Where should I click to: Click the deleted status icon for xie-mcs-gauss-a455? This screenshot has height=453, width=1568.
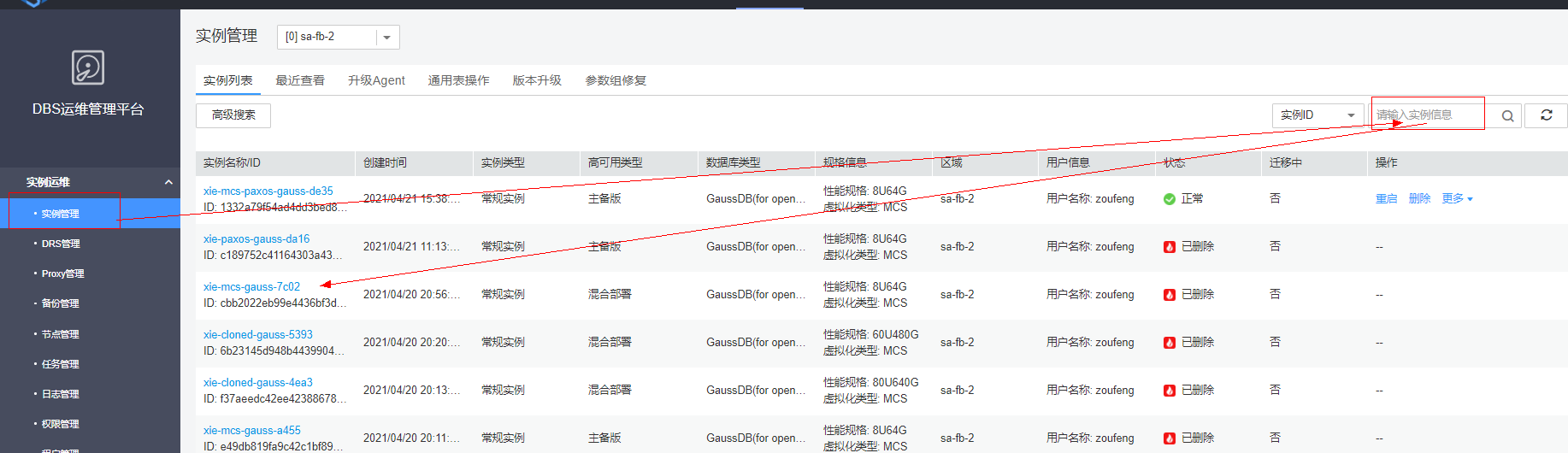(1170, 438)
